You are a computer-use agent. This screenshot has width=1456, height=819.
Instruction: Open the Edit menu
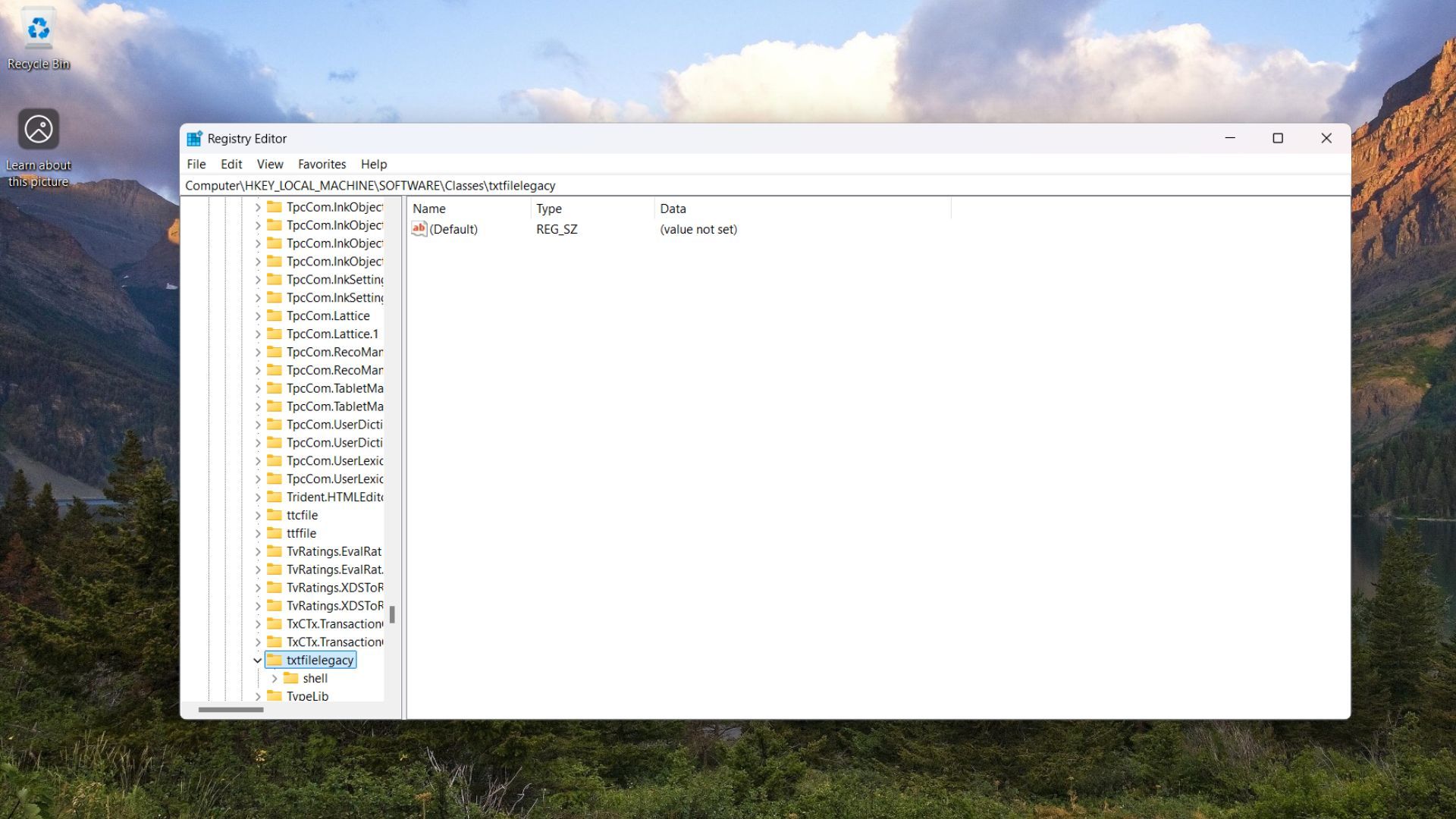231,164
